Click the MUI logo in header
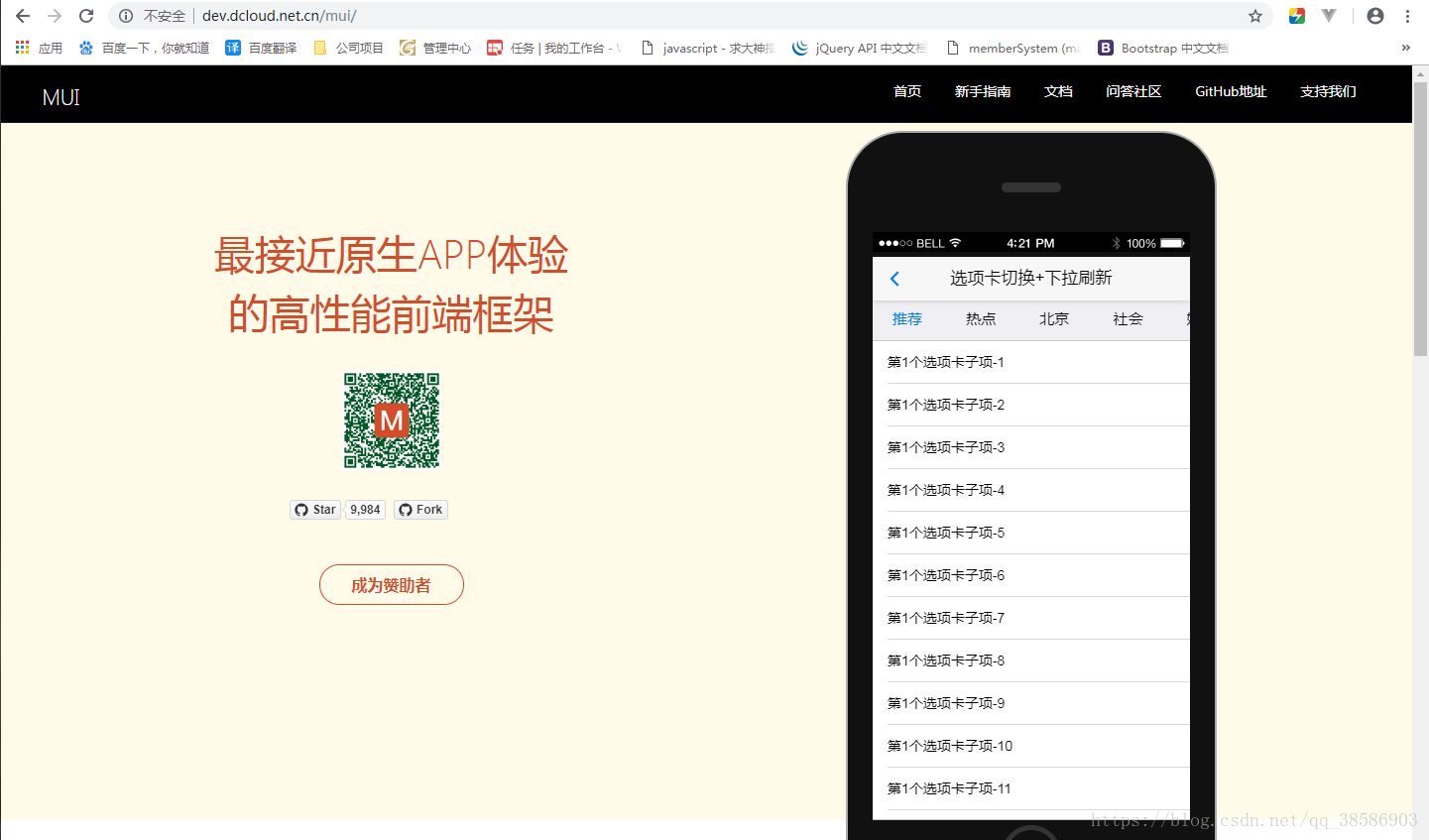 pyautogui.click(x=61, y=97)
